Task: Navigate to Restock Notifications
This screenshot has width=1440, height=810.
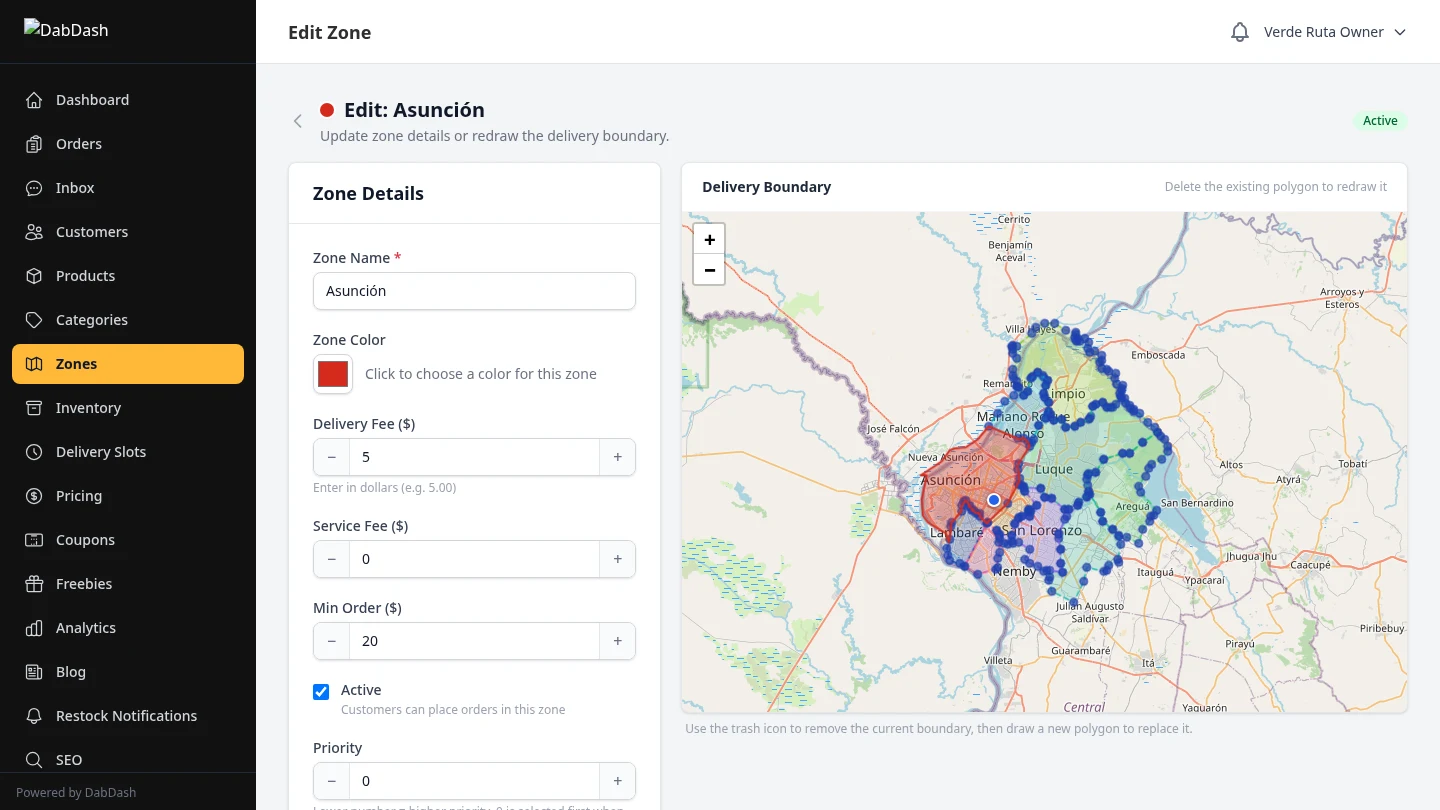Action: 126,716
